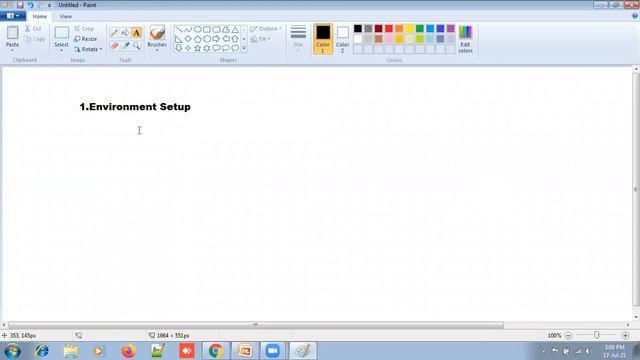Activate the Color 1 foreground selector
Screen dimensions: 640x360
coord(323,39)
